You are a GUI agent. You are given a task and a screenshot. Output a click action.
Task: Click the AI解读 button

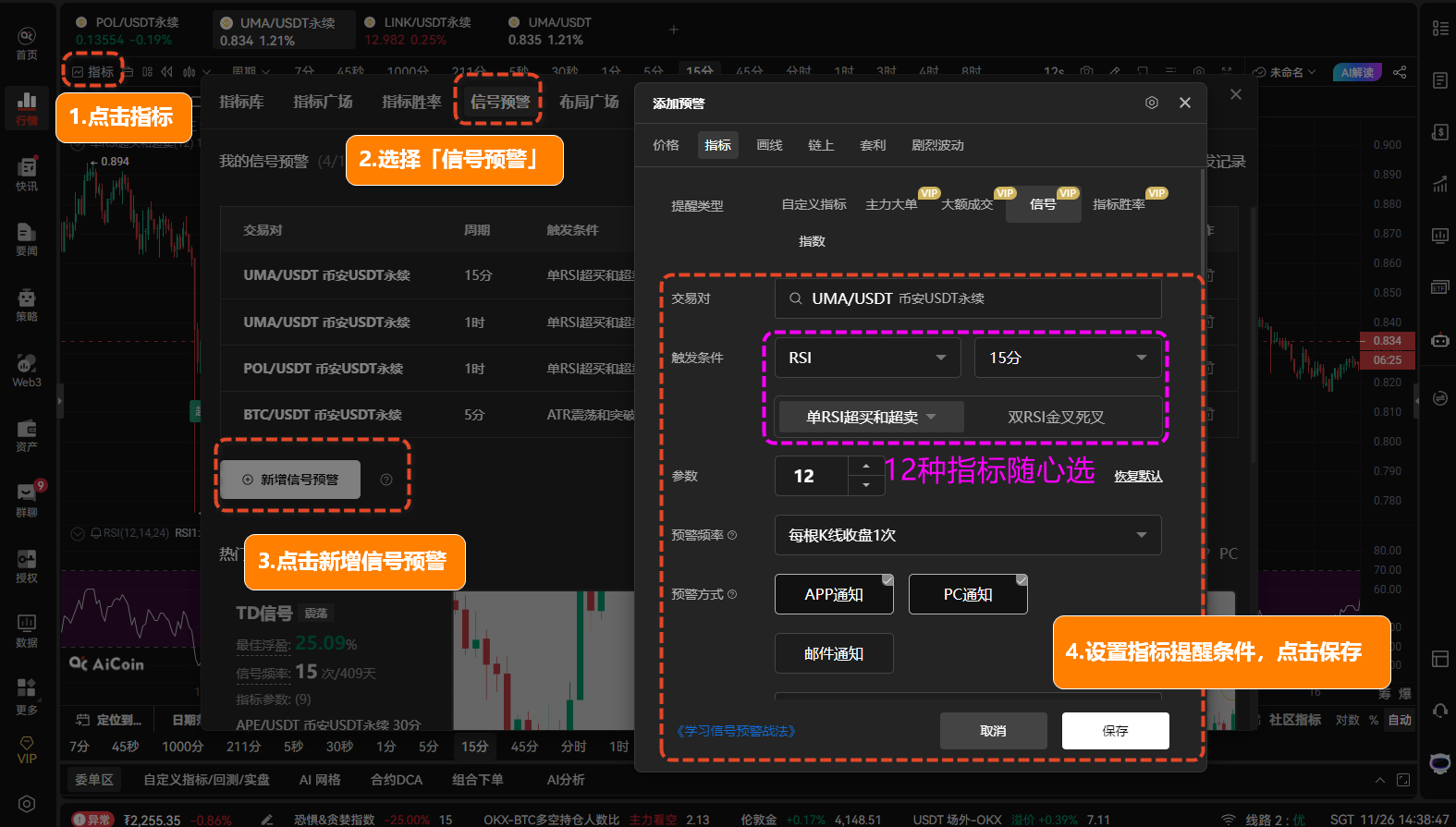tap(1358, 72)
